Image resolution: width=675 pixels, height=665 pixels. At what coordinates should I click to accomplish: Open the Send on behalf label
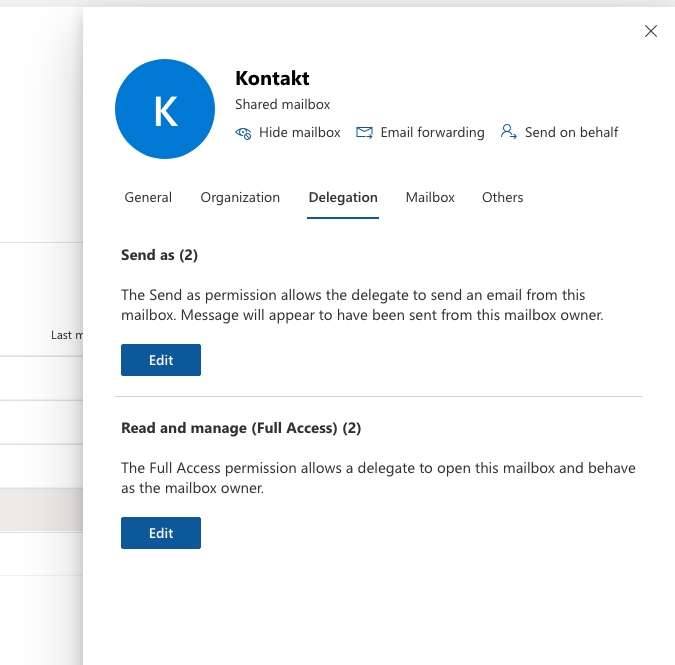click(571, 132)
